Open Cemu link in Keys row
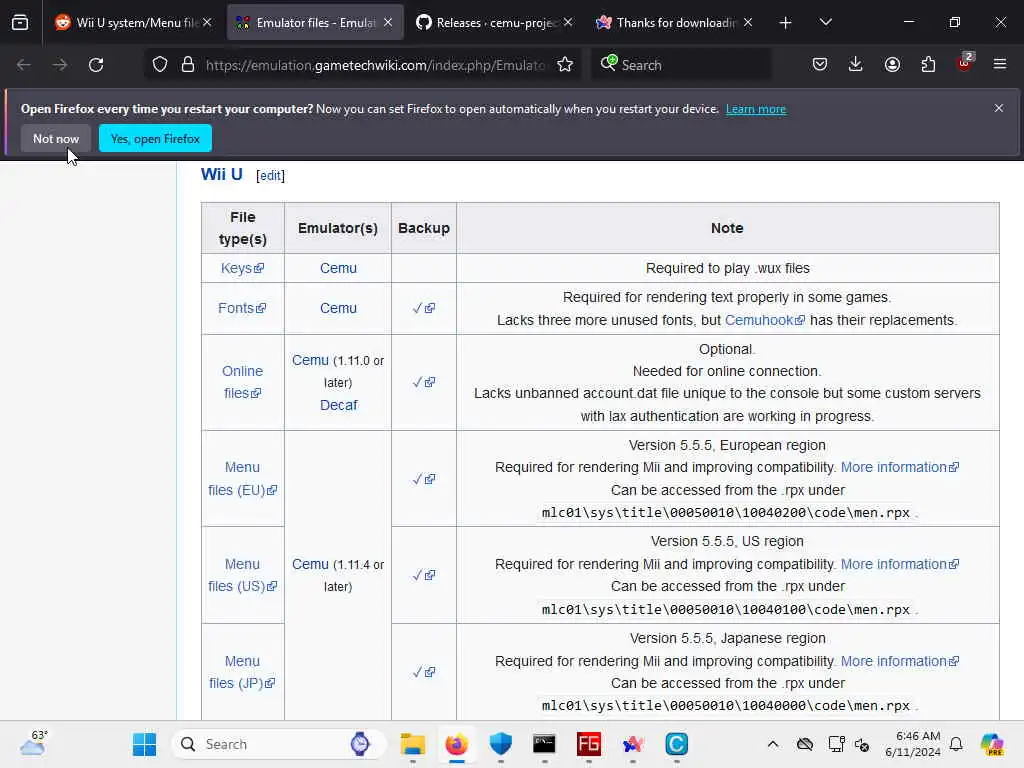1024x768 pixels. 338,268
